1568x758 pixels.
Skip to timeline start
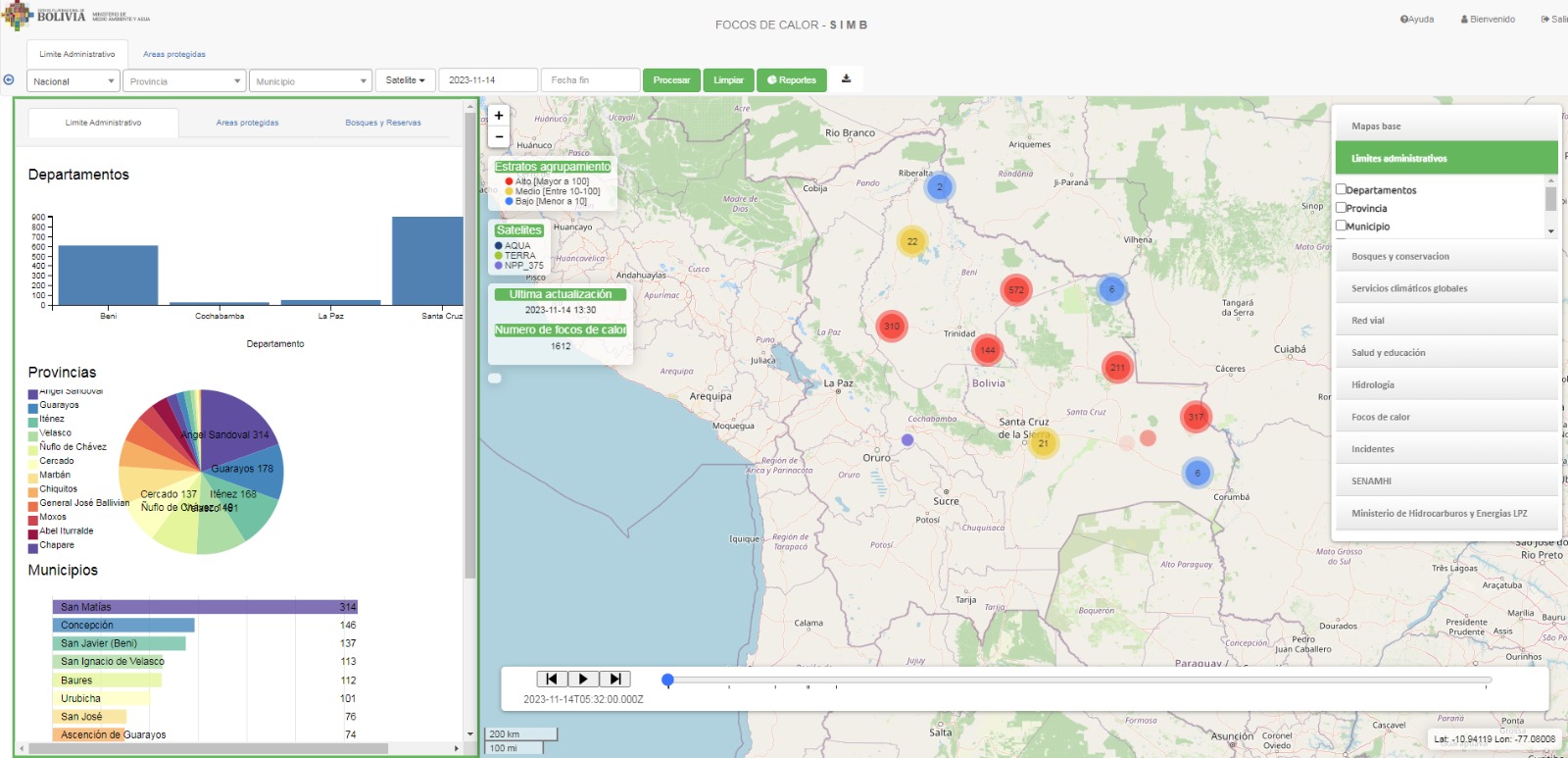(x=552, y=679)
